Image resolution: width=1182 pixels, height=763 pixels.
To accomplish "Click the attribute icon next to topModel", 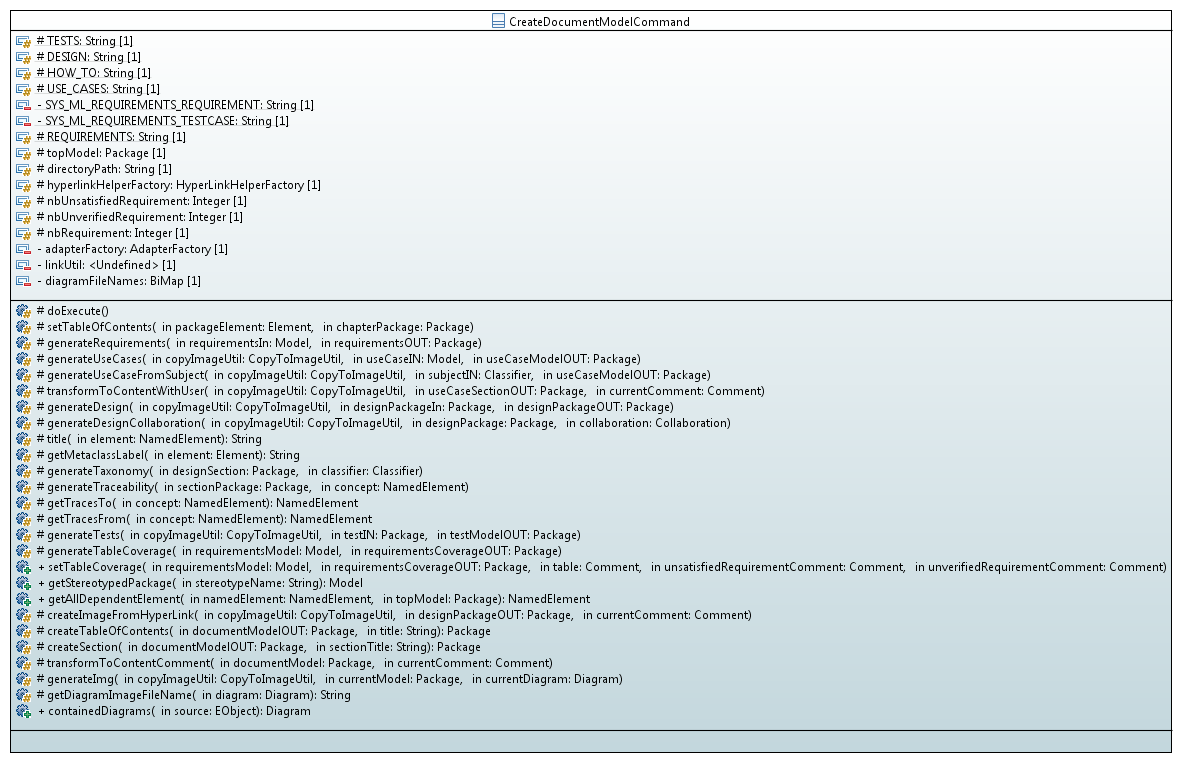I will coord(23,153).
